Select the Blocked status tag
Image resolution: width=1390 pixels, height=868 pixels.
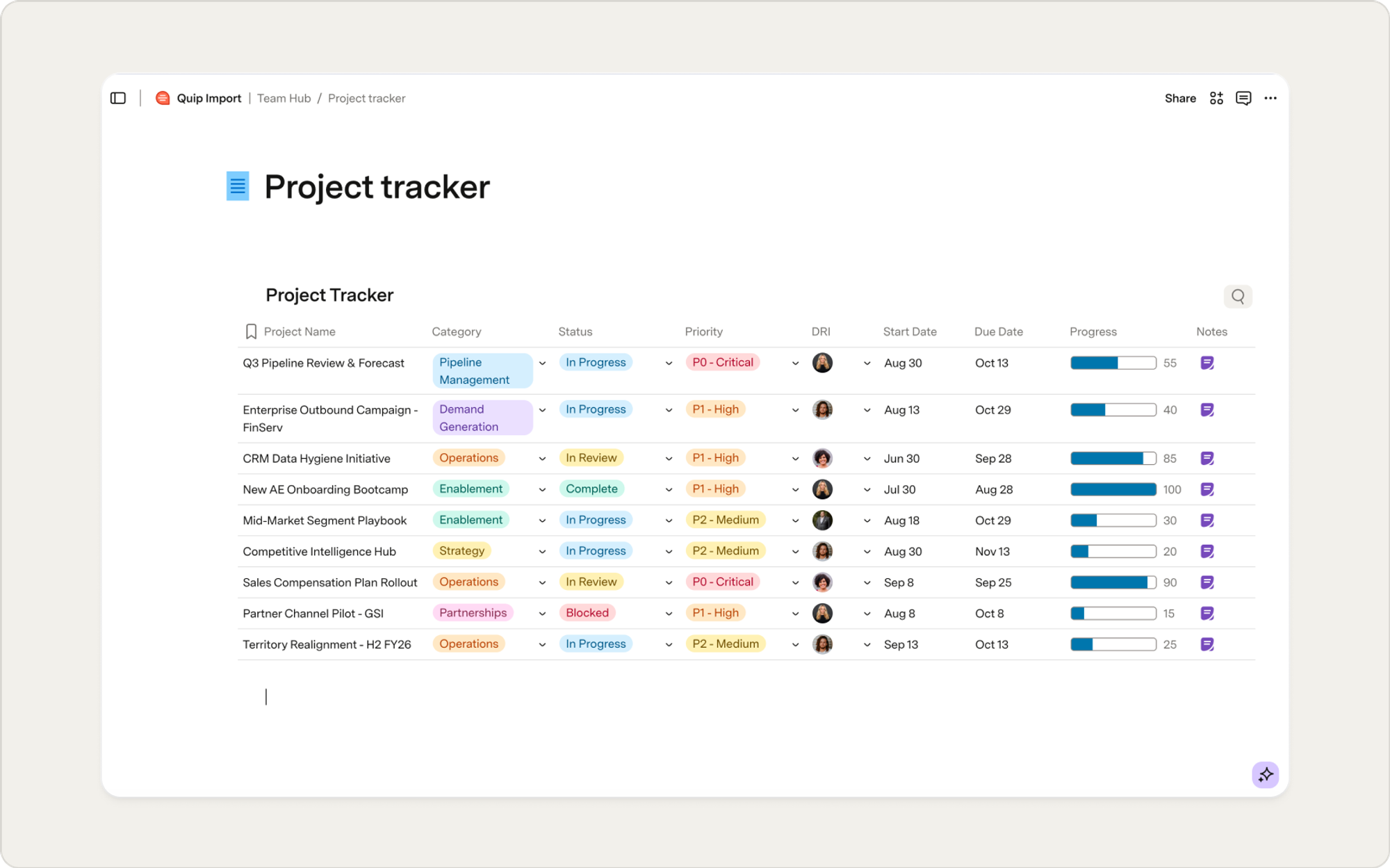(587, 613)
